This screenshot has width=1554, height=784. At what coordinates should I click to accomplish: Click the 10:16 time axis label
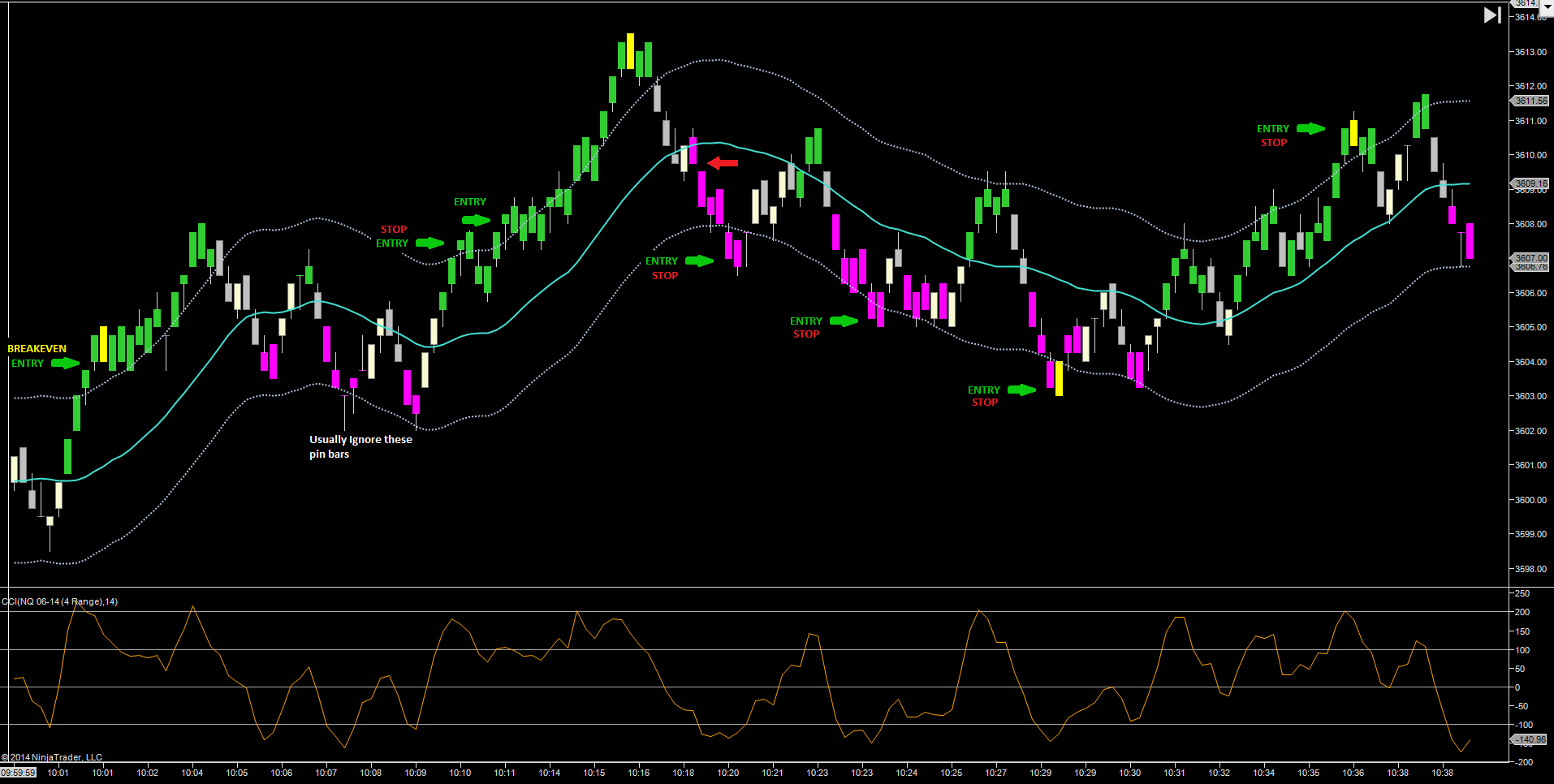point(639,773)
